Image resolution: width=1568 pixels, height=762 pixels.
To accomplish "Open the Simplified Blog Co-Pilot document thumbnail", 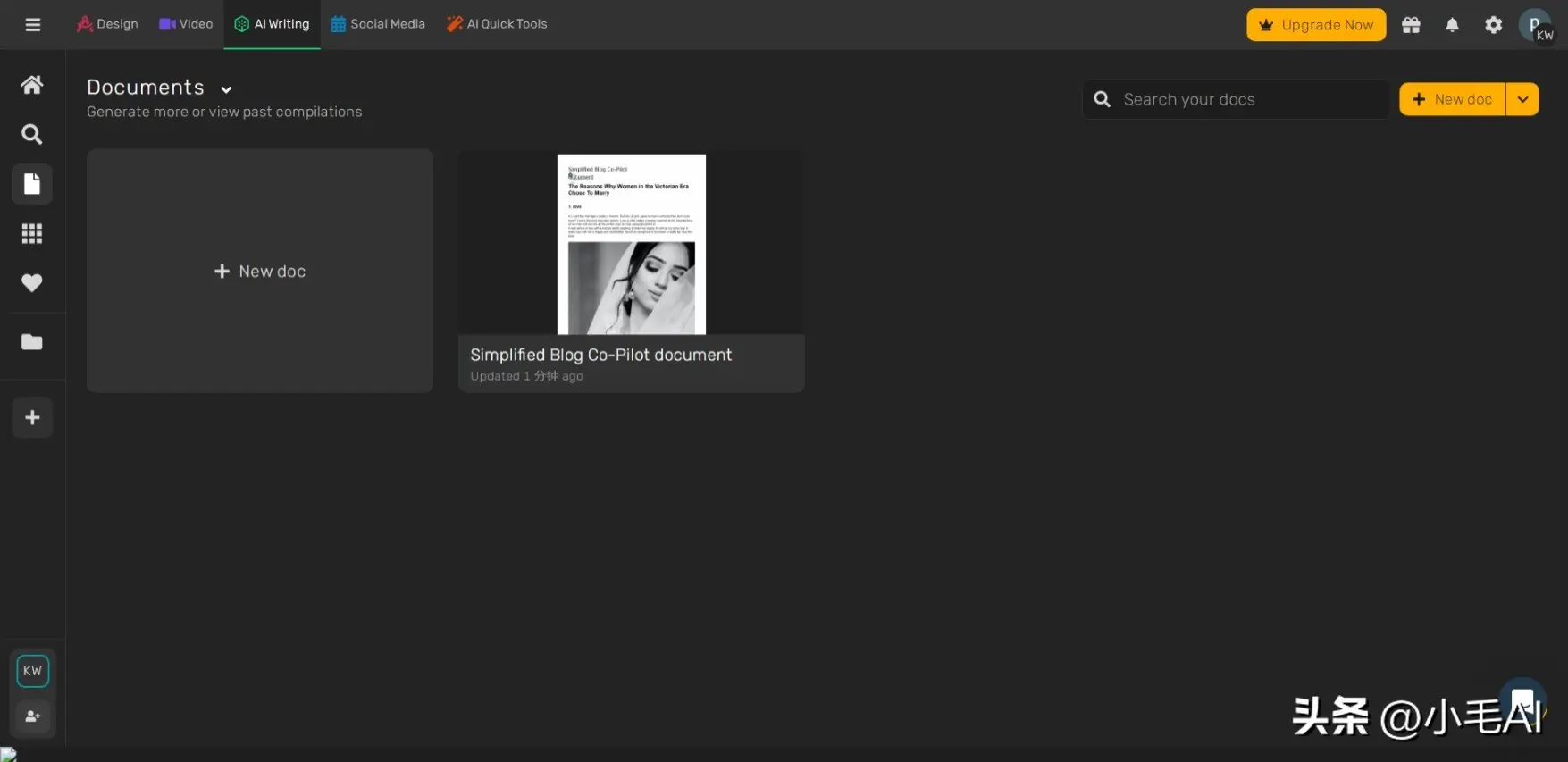I will (631, 244).
